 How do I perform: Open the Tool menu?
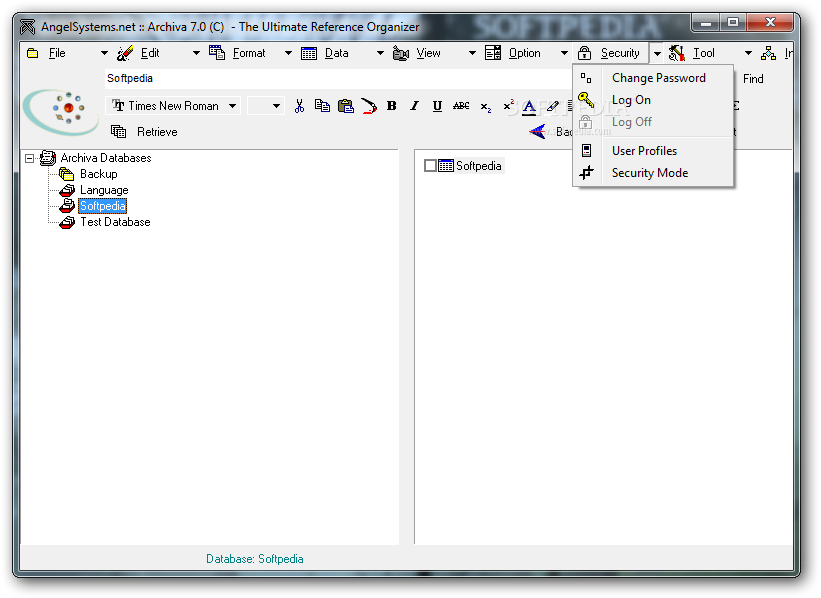(703, 53)
